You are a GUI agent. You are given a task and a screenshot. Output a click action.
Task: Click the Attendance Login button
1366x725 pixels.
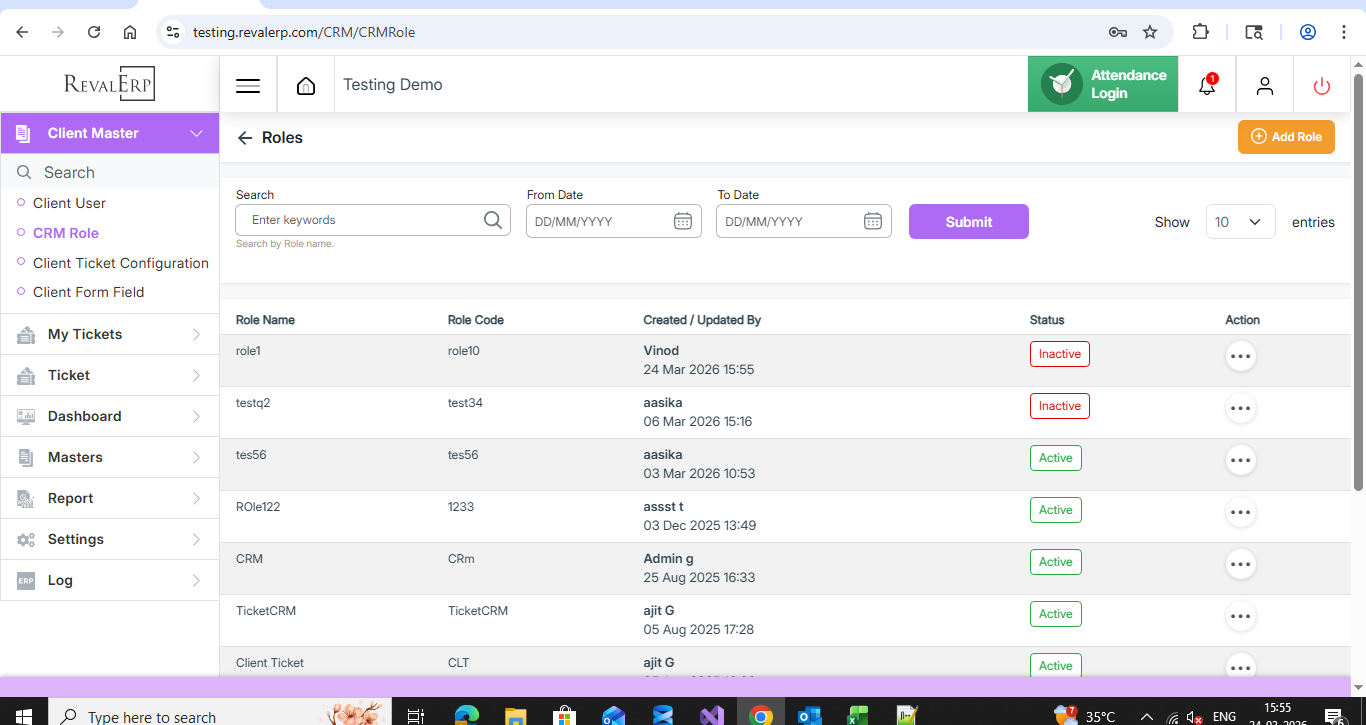pyautogui.click(x=1103, y=84)
